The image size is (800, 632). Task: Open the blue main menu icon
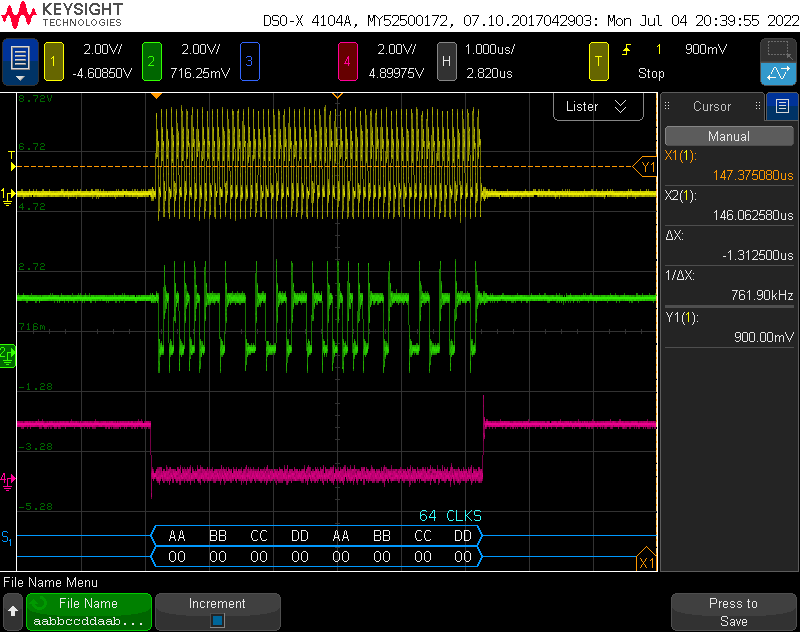21,62
